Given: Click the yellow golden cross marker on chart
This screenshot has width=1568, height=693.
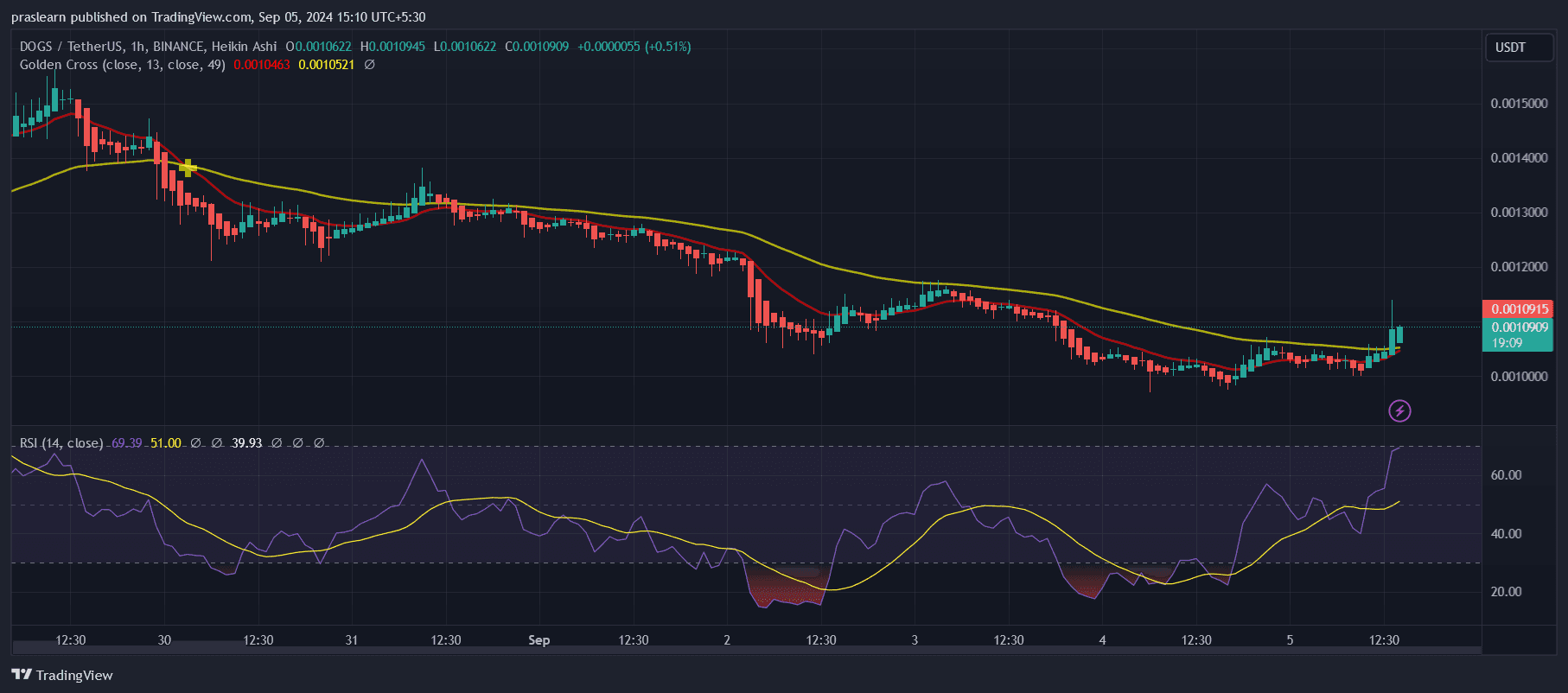Looking at the screenshot, I should coord(188,168).
